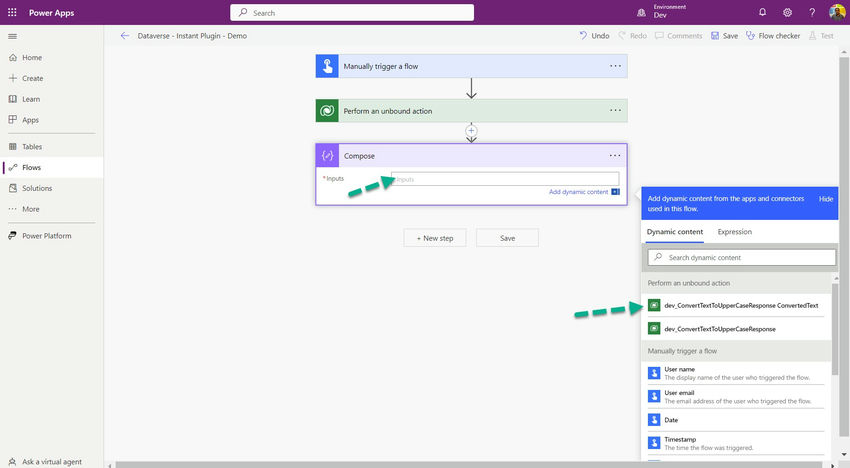Click the Compose Inputs field

[505, 179]
